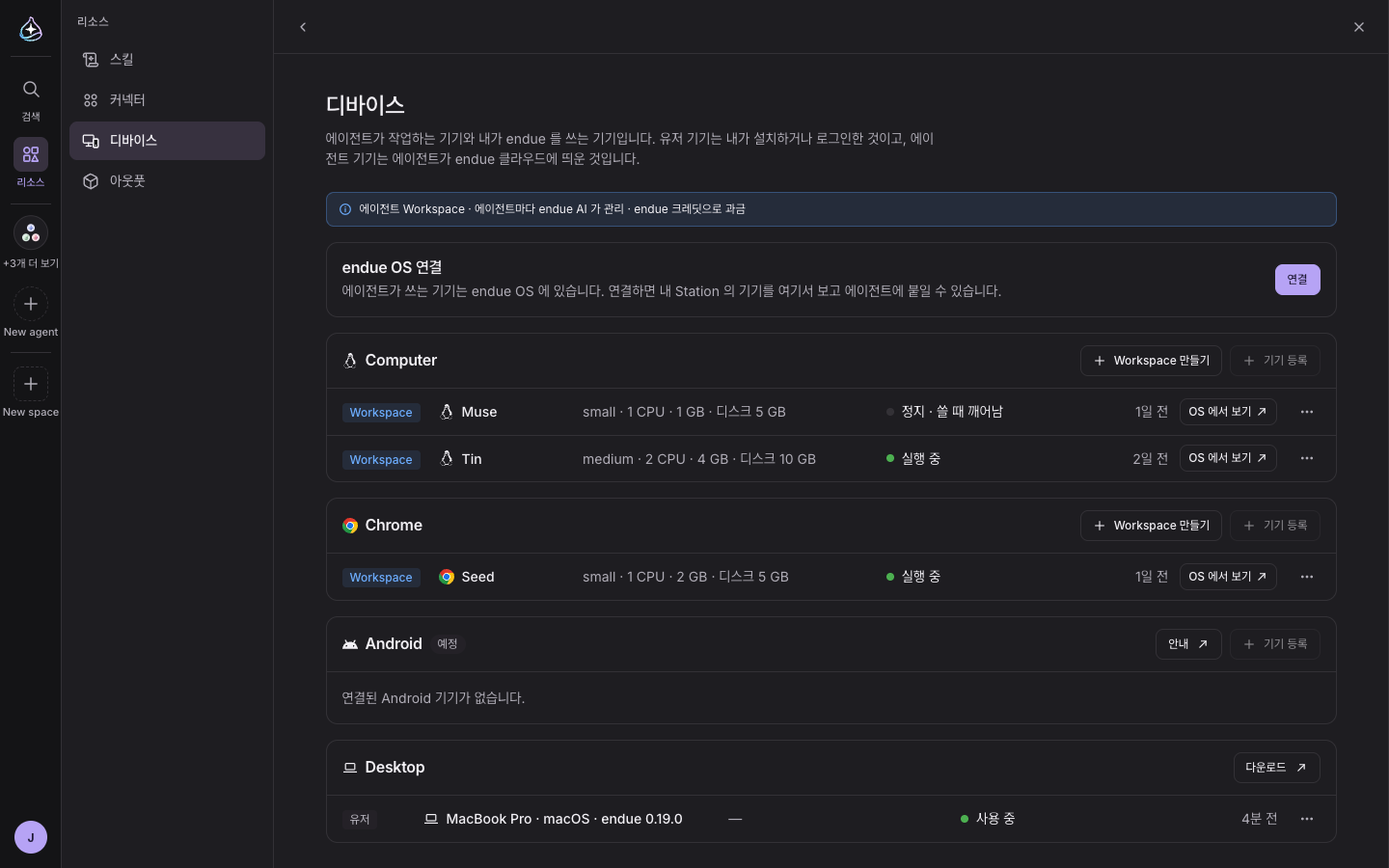Open more options for Seed row

click(x=1307, y=577)
